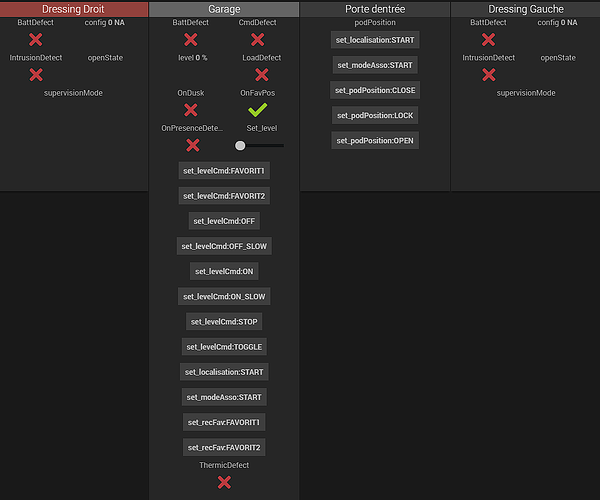600x500 pixels.
Task: Open the Dressing Gauche header
Action: (x=525, y=9)
